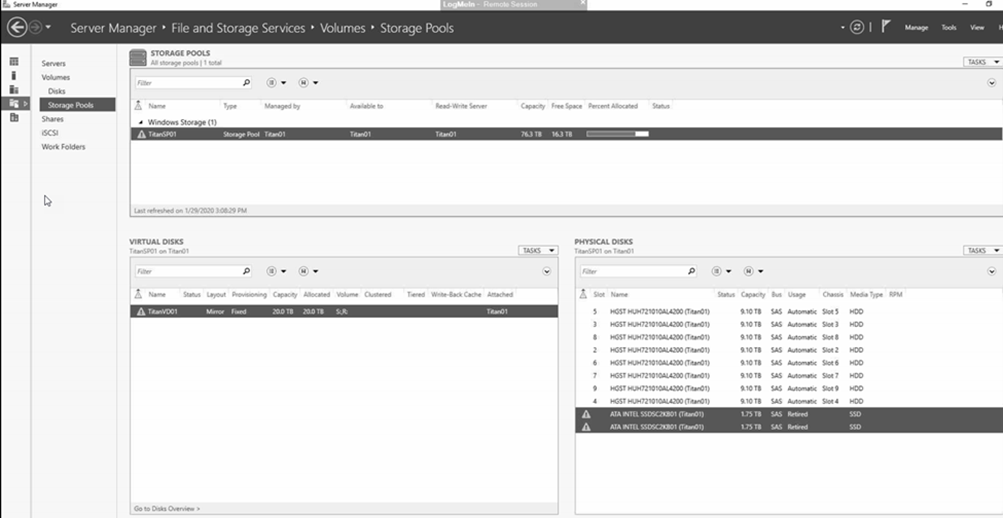This screenshot has height=518, width=1003.
Task: Select the HGST disk in Slot 5
Action: (x=789, y=311)
